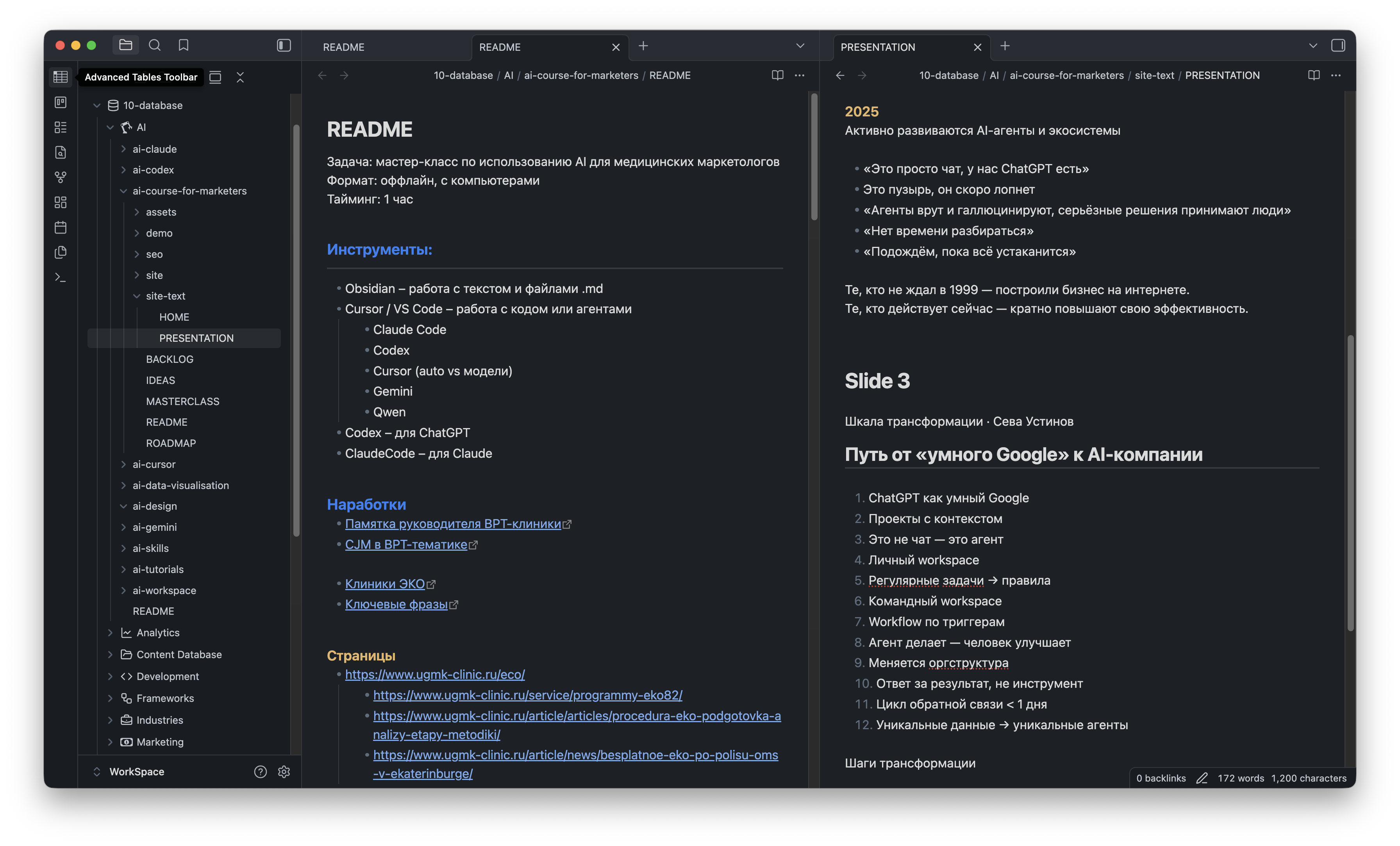Navigate forward in the README pane
This screenshot has height=846, width=1400.
click(x=344, y=75)
